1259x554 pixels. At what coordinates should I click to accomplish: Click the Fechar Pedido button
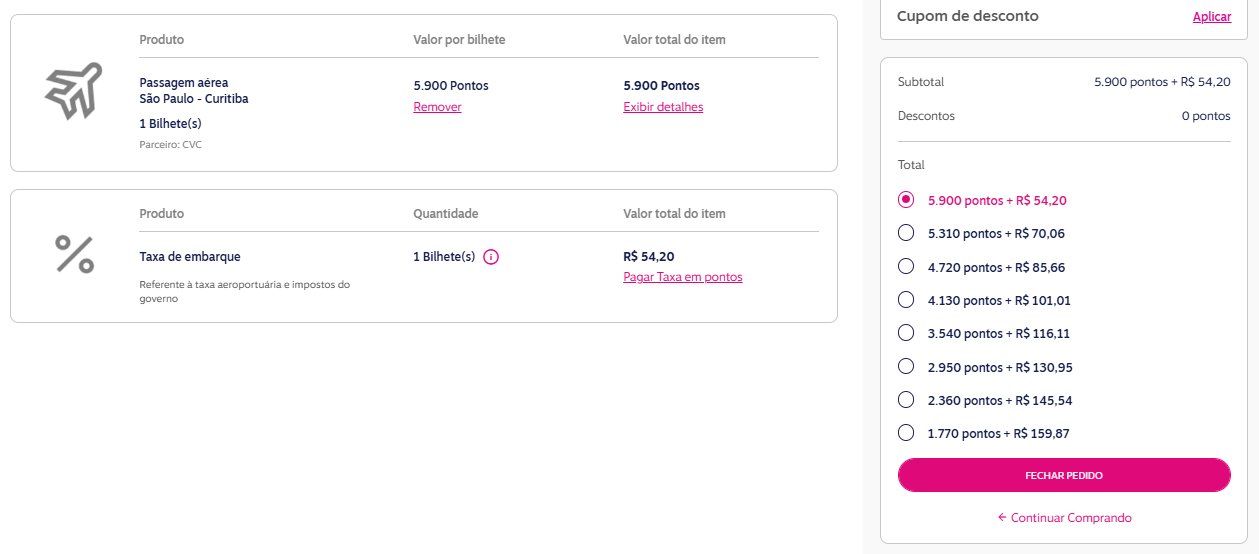(1064, 475)
